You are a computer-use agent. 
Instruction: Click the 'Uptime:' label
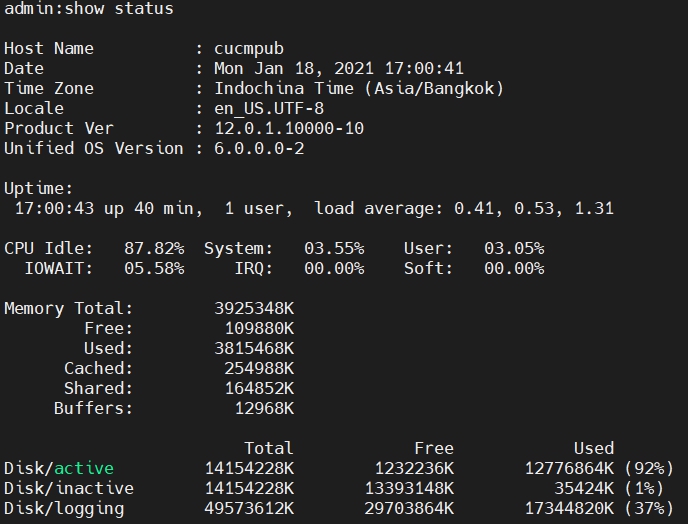pos(39,189)
